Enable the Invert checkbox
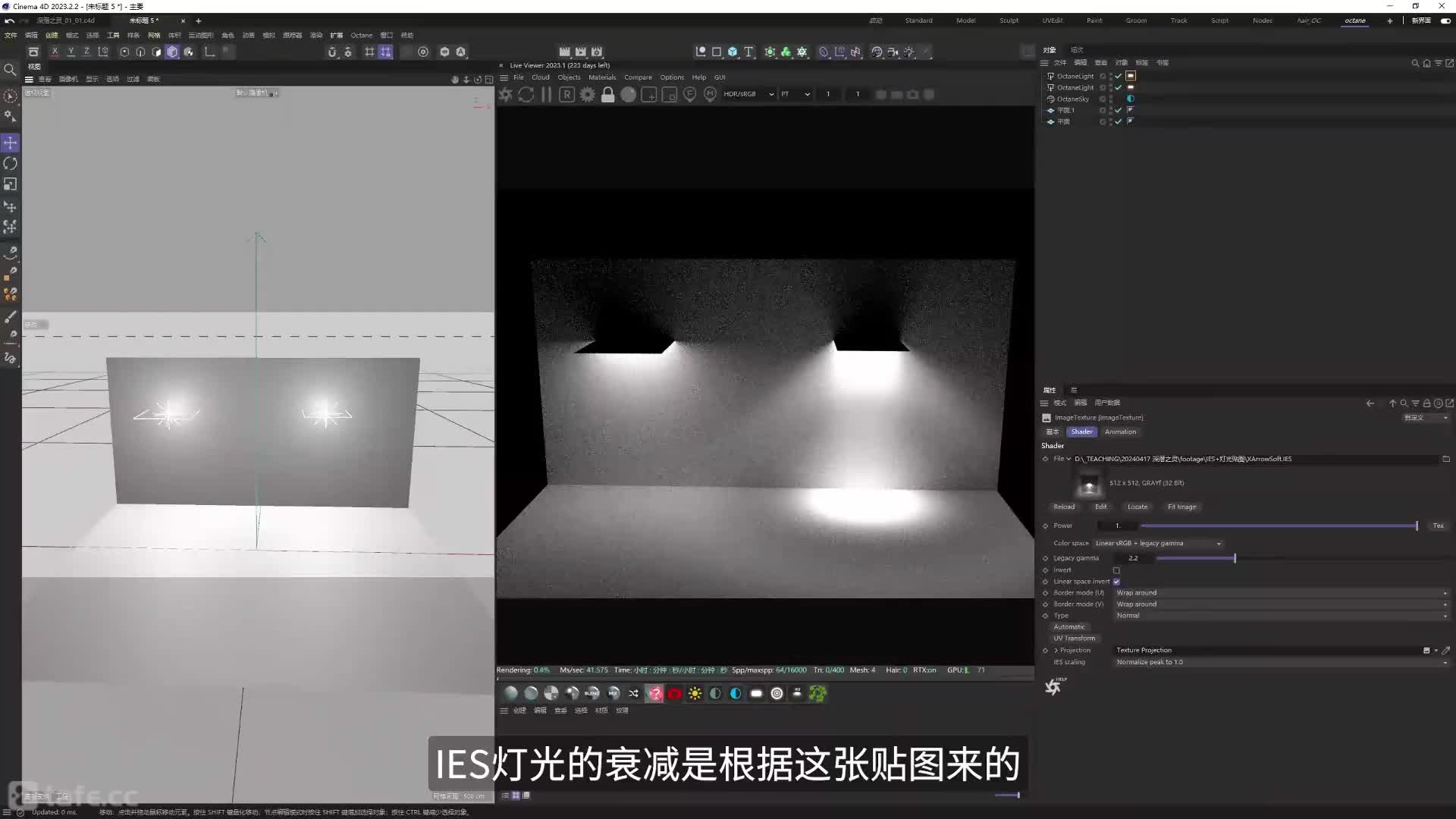Viewport: 1456px width, 819px height. [1116, 570]
